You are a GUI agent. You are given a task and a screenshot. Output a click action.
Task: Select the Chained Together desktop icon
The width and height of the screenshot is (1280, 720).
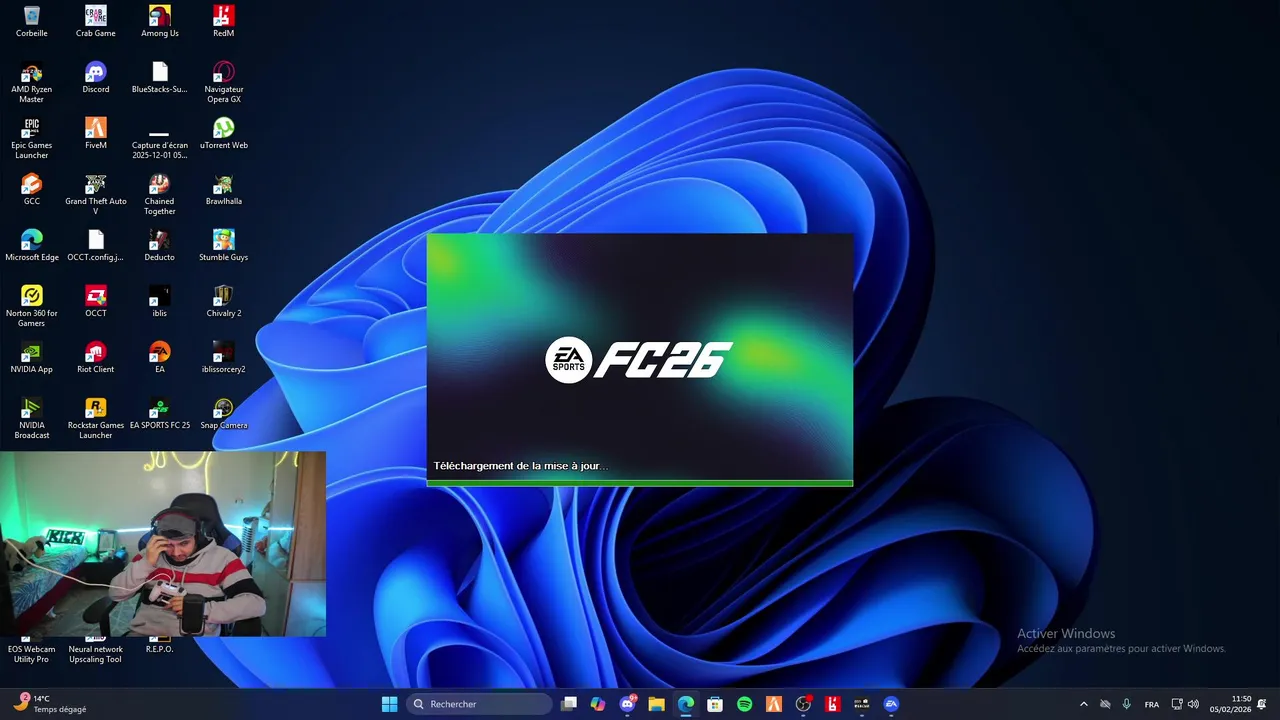point(159,195)
